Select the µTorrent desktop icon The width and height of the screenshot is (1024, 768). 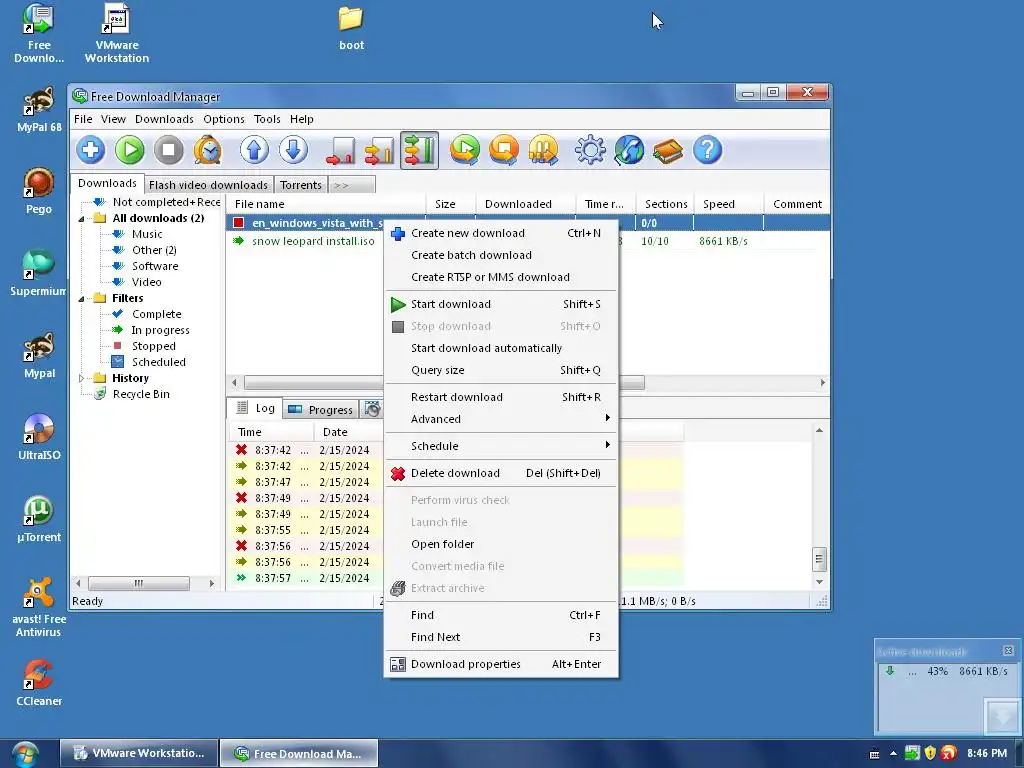click(39, 520)
